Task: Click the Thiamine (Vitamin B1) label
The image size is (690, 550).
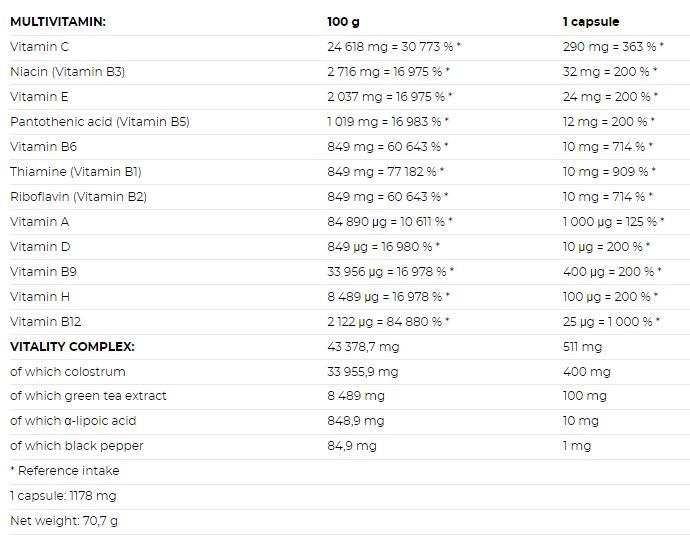Action: pyautogui.click(x=76, y=171)
